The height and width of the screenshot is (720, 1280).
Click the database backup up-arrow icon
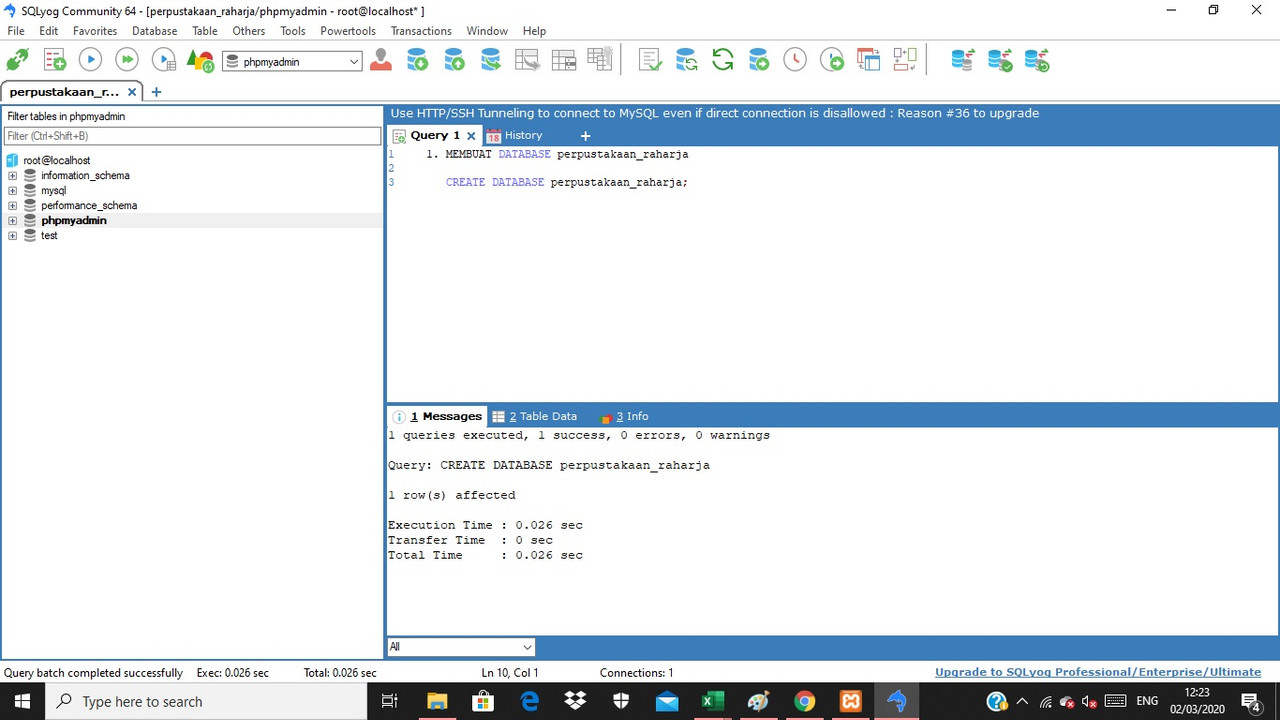pos(454,60)
